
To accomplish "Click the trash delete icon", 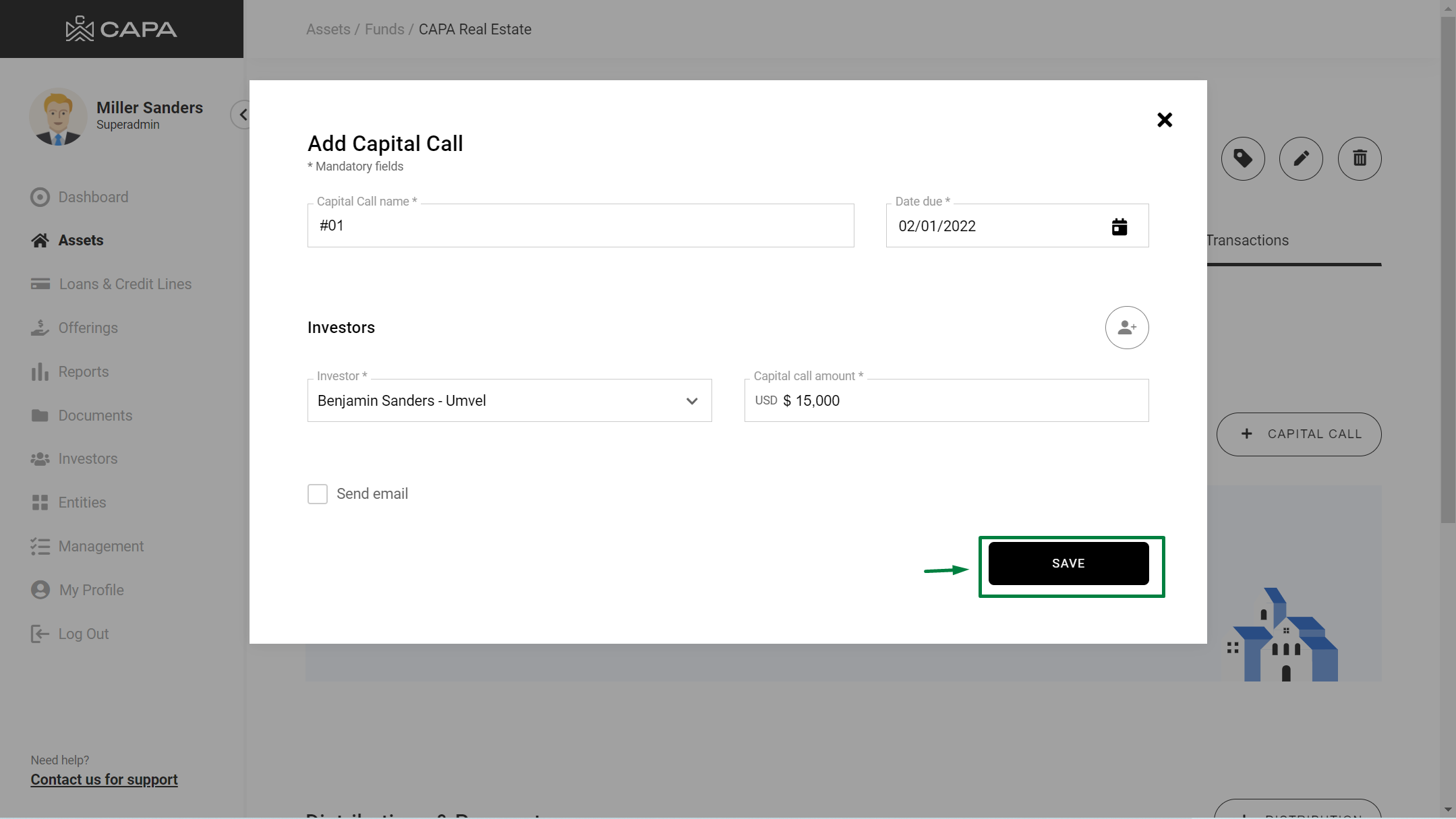I will click(x=1359, y=159).
